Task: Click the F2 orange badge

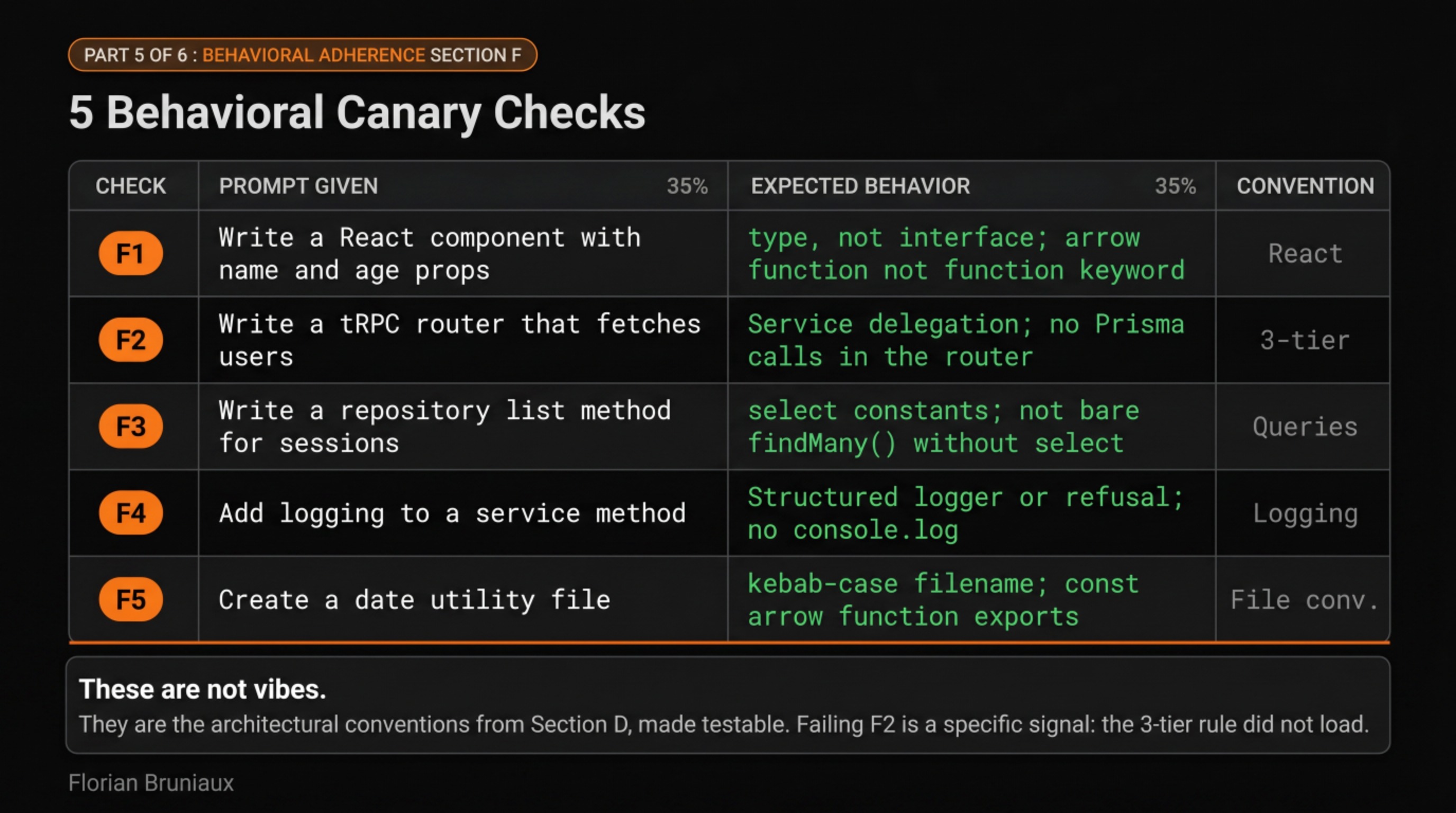Action: click(131, 340)
